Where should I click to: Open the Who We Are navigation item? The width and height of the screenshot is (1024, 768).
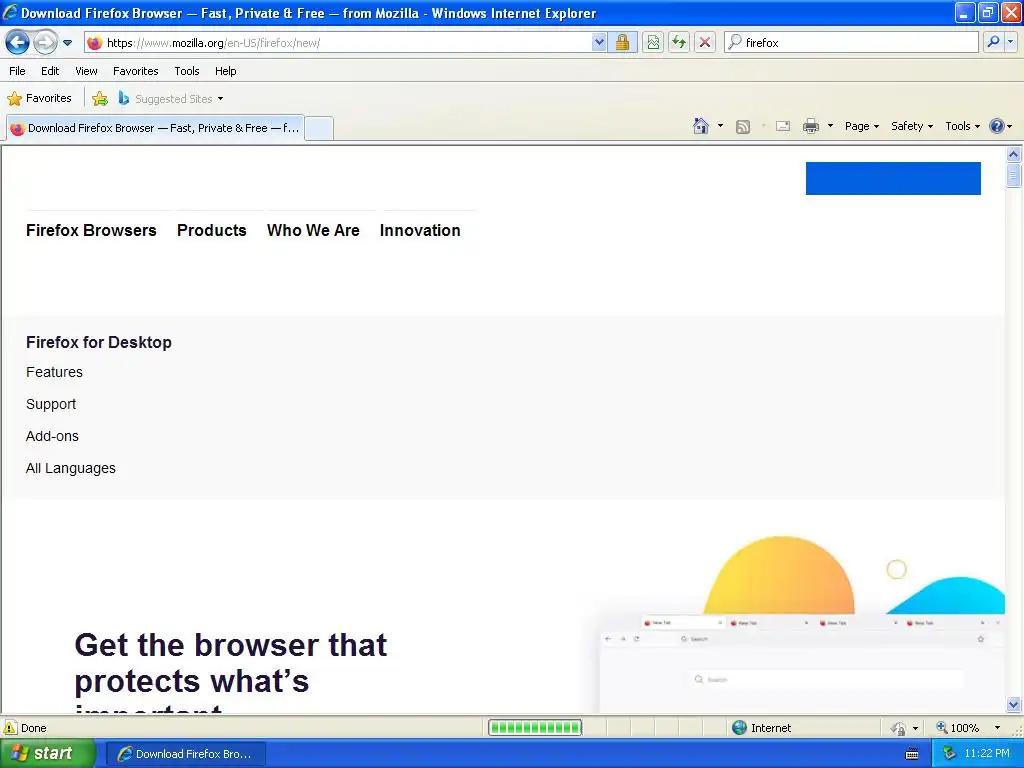point(313,231)
